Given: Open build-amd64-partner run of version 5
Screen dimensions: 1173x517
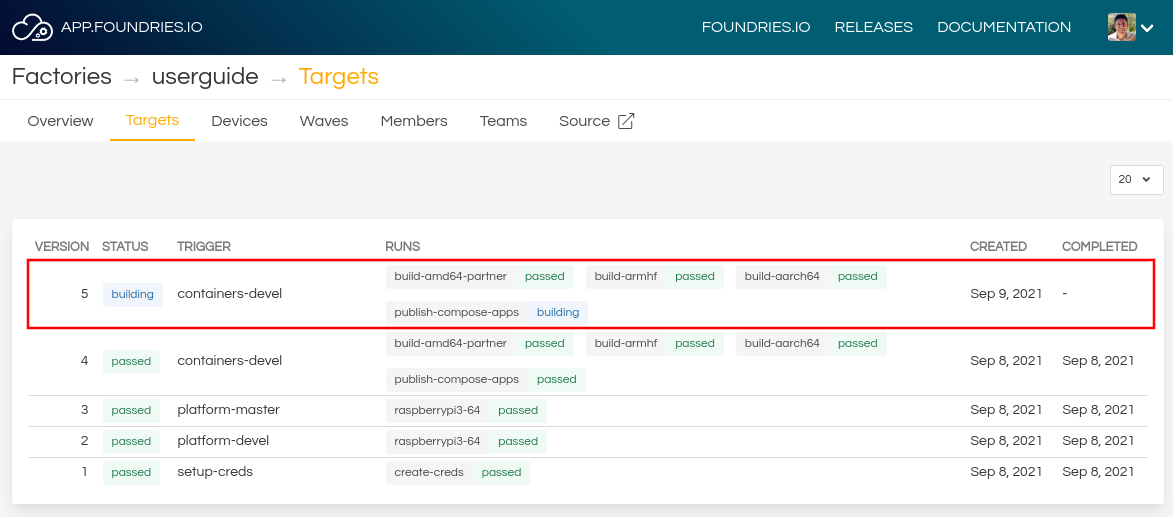Looking at the screenshot, I should pos(479,276).
